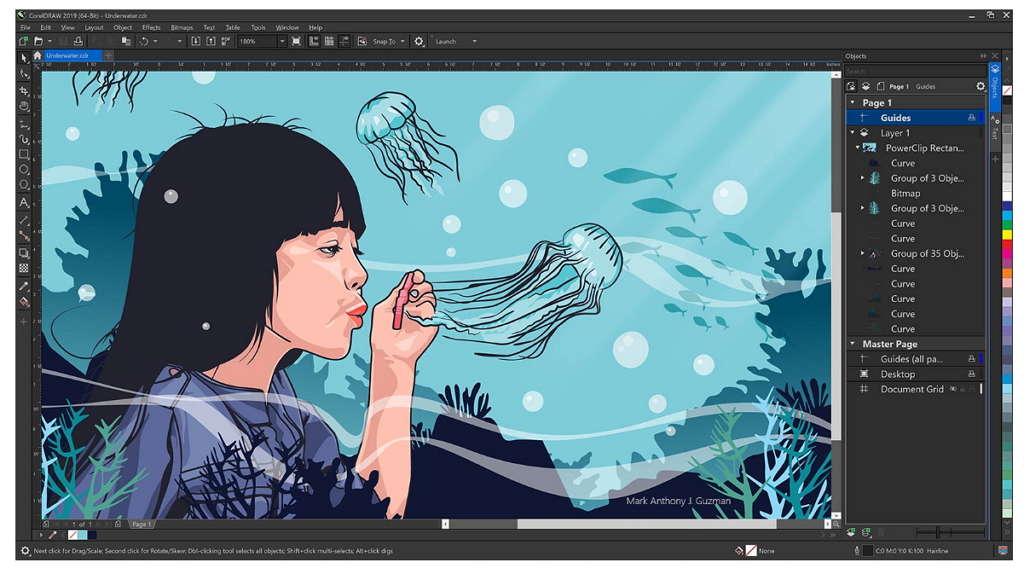
Task: Select the Pick tool in toolbox
Action: 24,58
